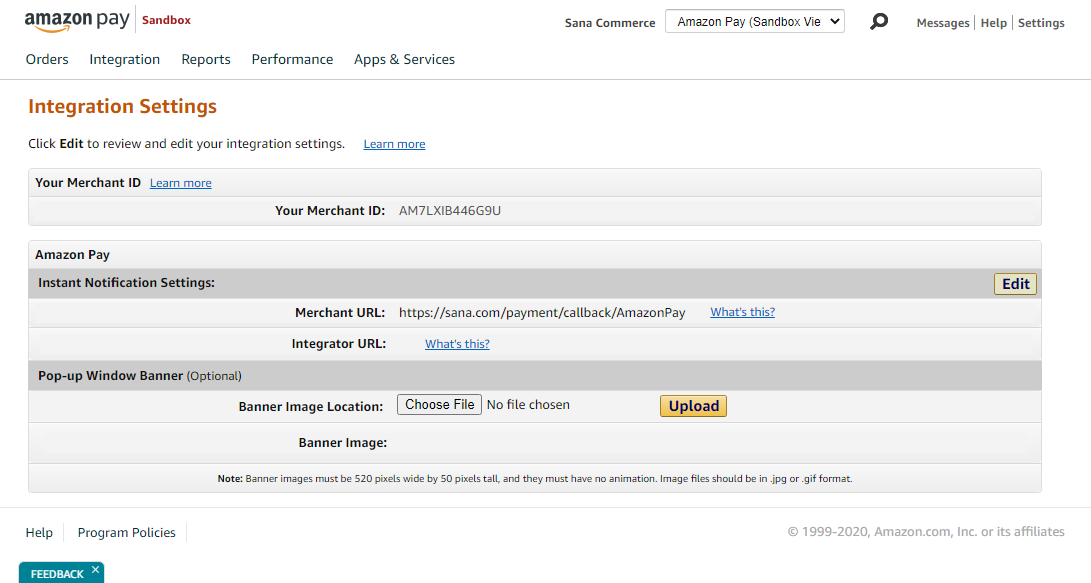The width and height of the screenshot is (1091, 583).
Task: Click the banner image size note text
Action: (535, 479)
